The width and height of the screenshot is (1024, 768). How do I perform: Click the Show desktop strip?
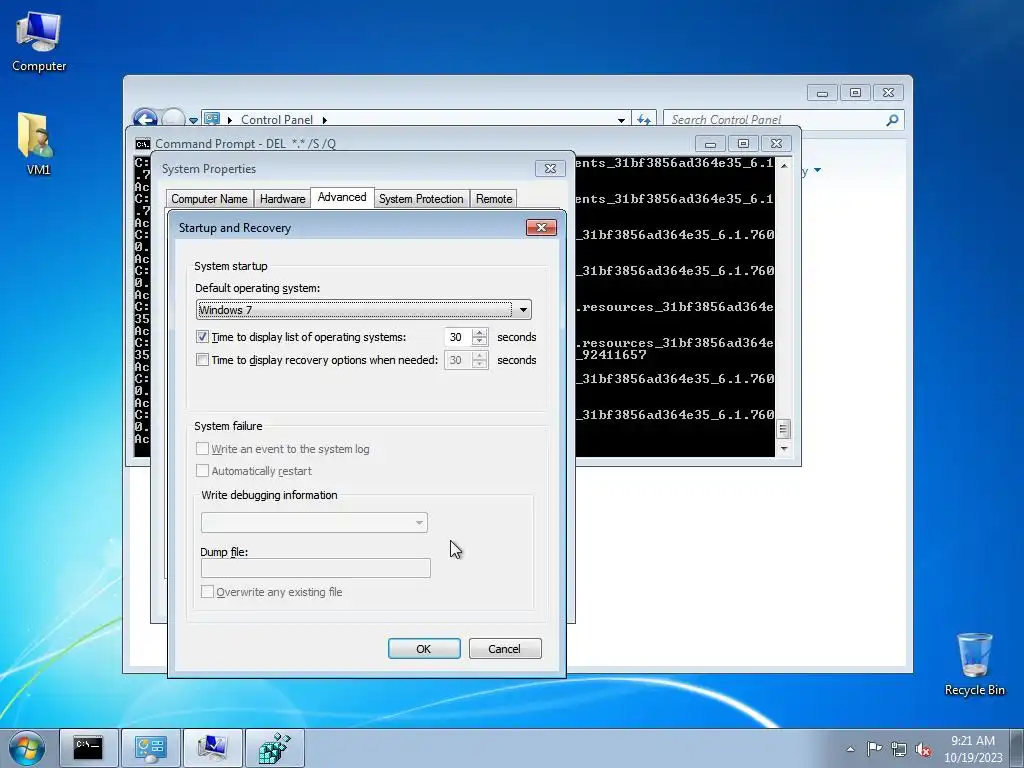tap(1017, 748)
